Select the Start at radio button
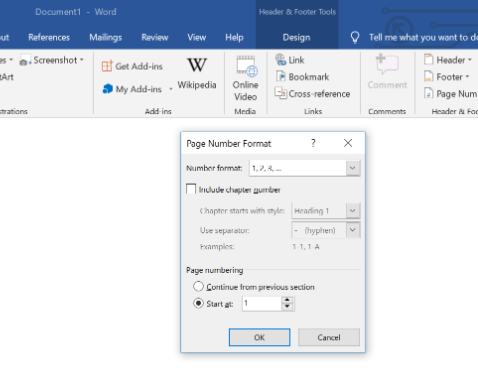The width and height of the screenshot is (478, 373). coord(198,303)
